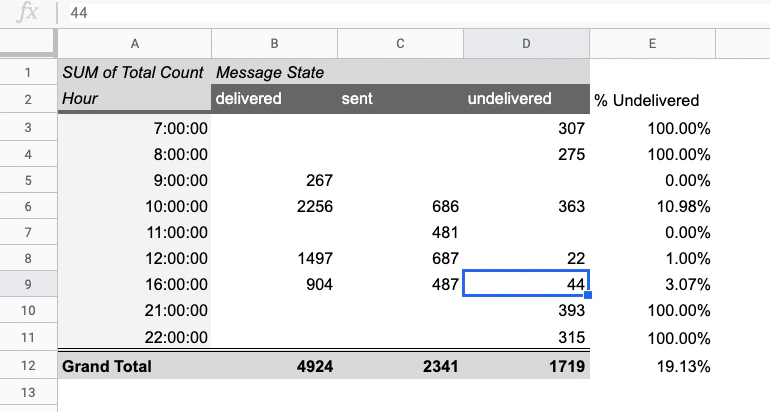
Task: Select row 2 header
Action: [x=28, y=99]
